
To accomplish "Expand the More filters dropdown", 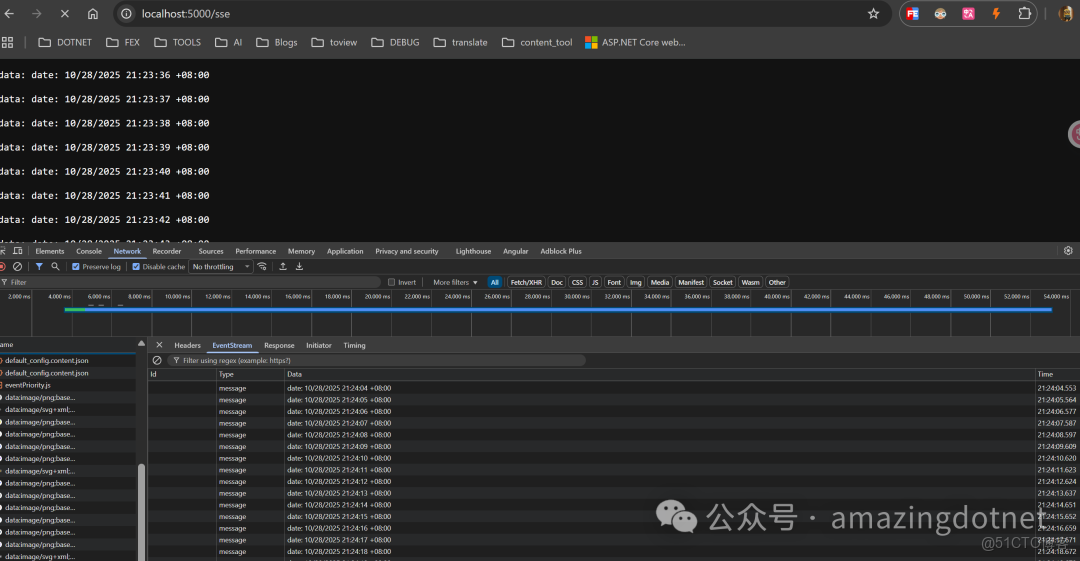I will point(454,283).
